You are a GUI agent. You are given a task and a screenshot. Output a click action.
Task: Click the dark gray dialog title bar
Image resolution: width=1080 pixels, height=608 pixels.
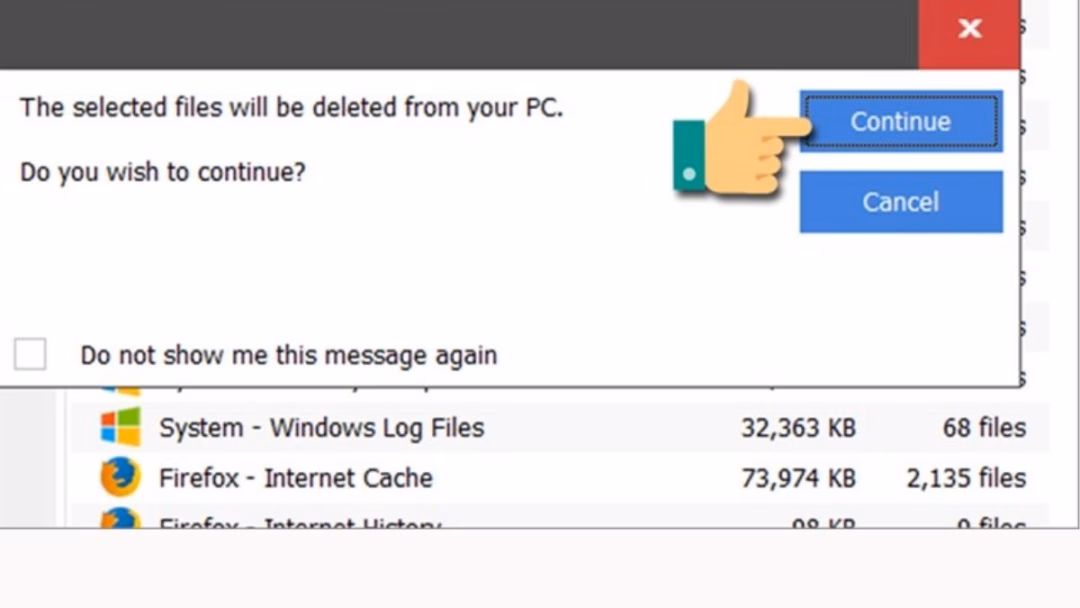coord(450,32)
